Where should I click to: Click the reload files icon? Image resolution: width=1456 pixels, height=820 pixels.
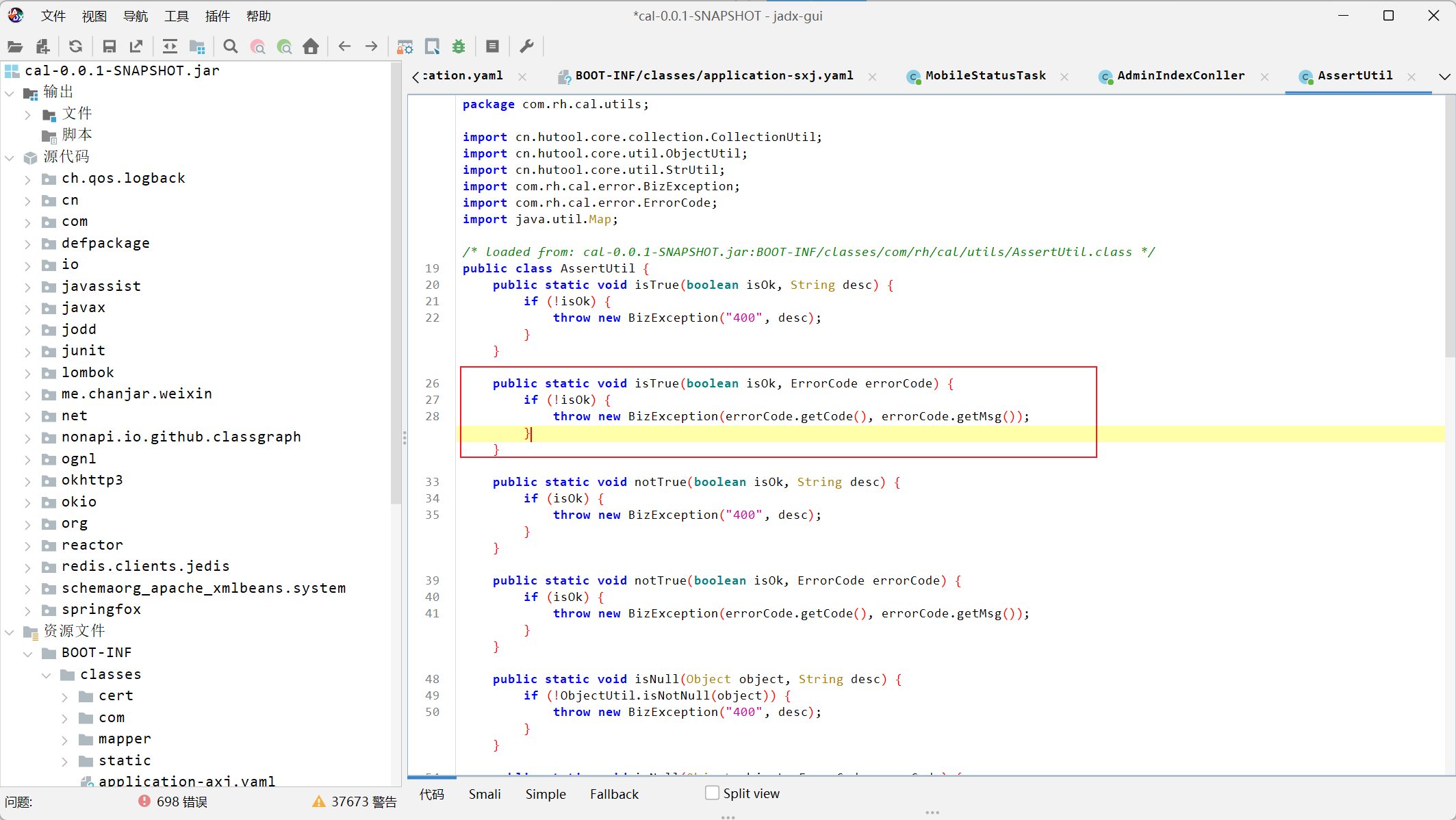click(75, 47)
